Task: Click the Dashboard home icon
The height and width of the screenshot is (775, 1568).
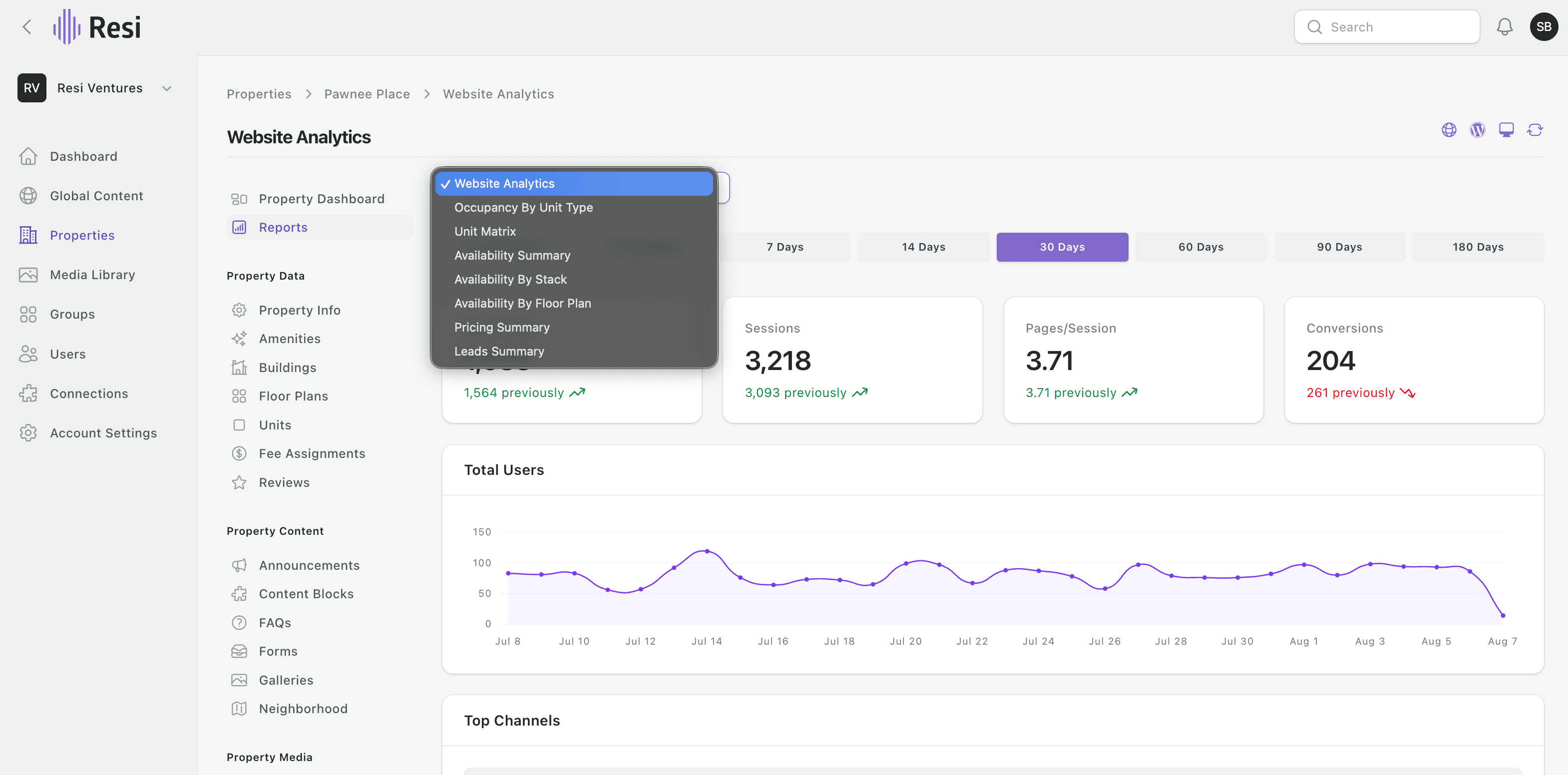Action: point(28,156)
